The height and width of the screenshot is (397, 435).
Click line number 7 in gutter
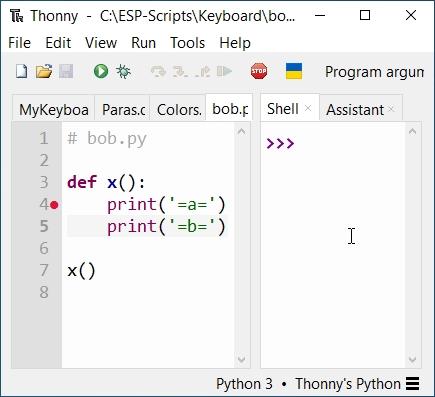click(x=44, y=270)
